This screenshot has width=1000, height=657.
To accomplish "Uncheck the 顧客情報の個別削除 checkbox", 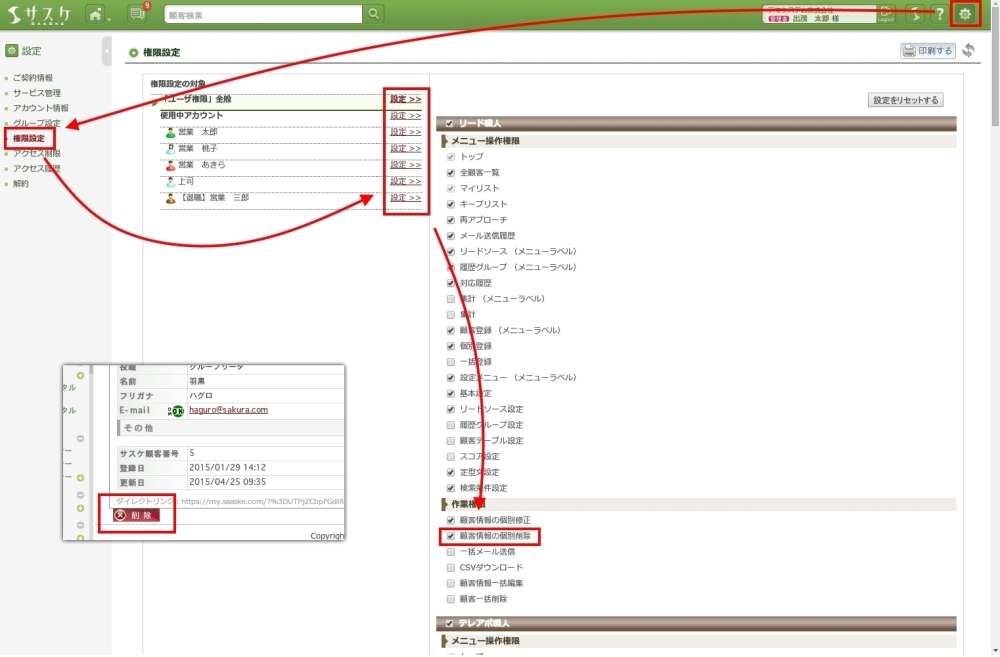I will tap(451, 536).
